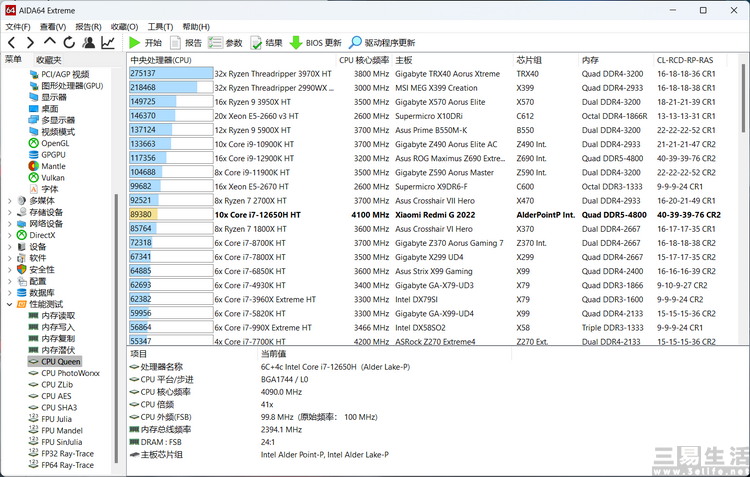Select CPU ZLib benchmark
This screenshot has width=750, height=477.
[51, 385]
